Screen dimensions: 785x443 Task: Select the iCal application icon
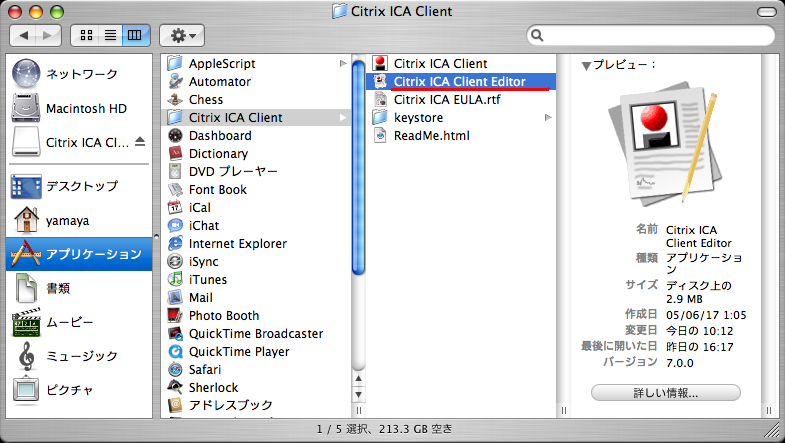click(x=175, y=208)
